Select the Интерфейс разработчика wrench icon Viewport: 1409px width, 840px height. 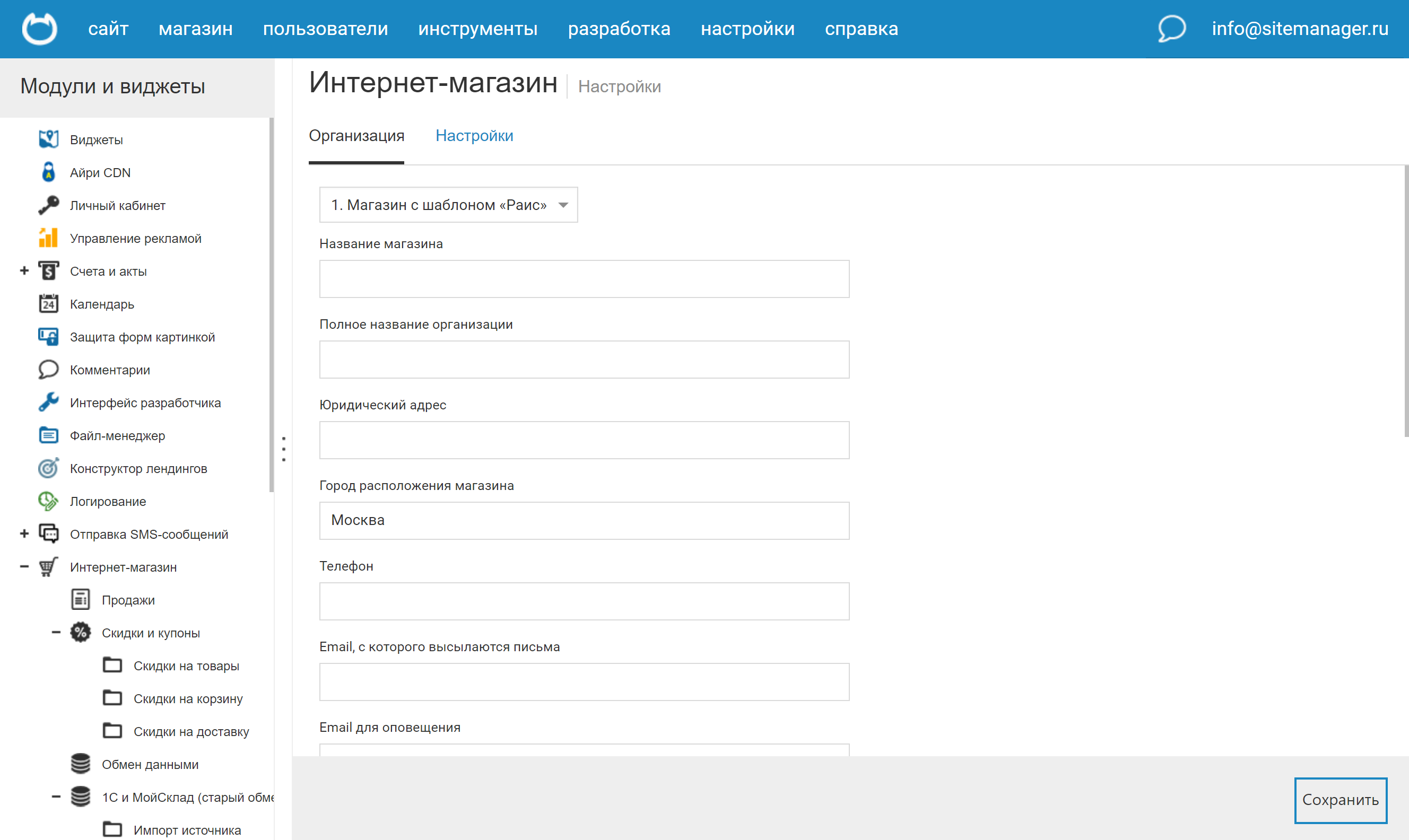coord(49,402)
